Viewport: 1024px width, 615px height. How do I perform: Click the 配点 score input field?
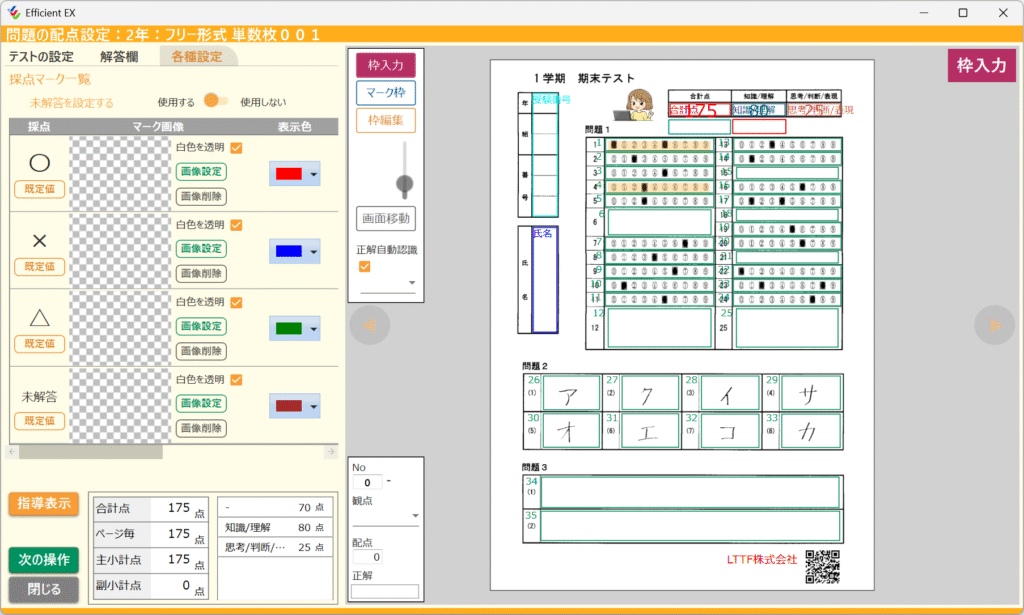[x=365, y=557]
